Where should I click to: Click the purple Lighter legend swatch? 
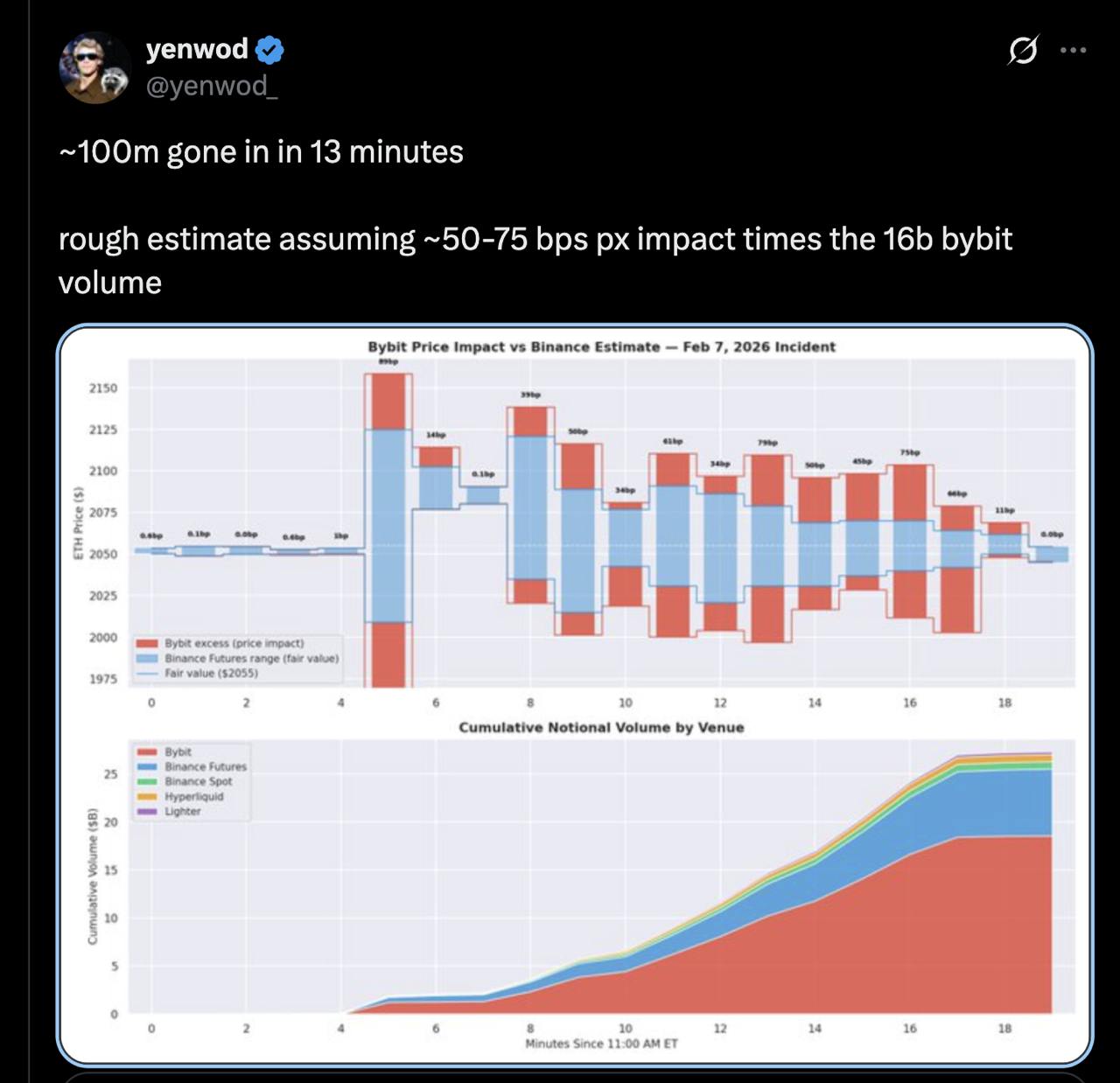coord(147,811)
